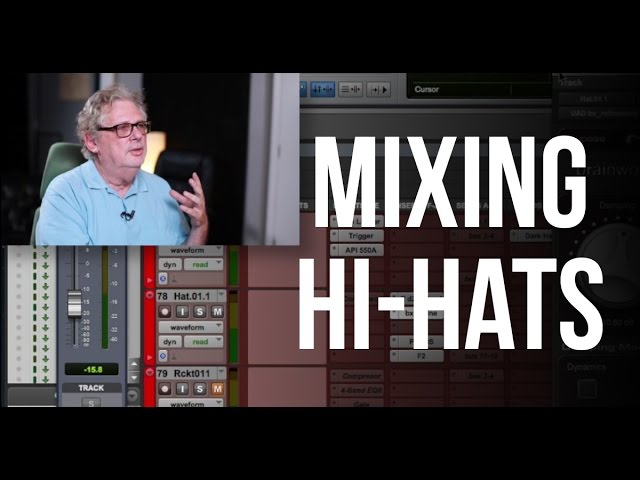This screenshot has height=480, width=640.
Task: Open the waveform view selector on Rckt011
Action: (191, 403)
